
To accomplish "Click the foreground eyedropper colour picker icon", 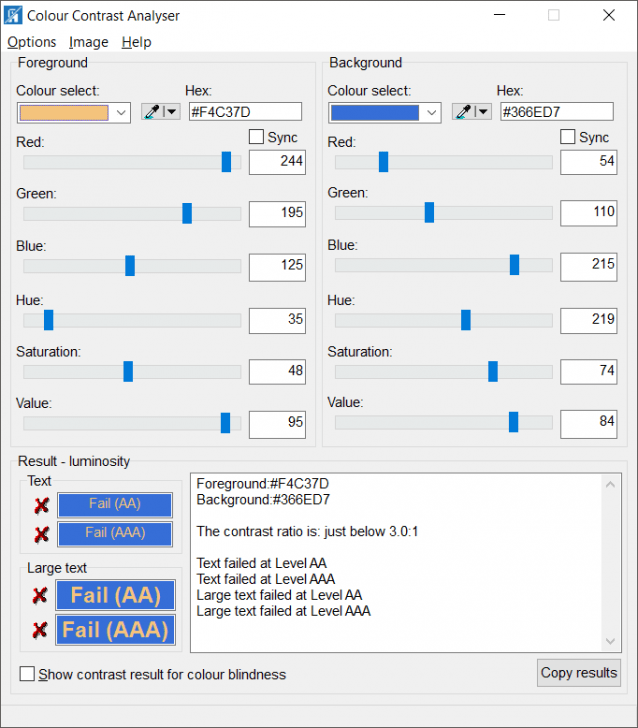I will (152, 111).
